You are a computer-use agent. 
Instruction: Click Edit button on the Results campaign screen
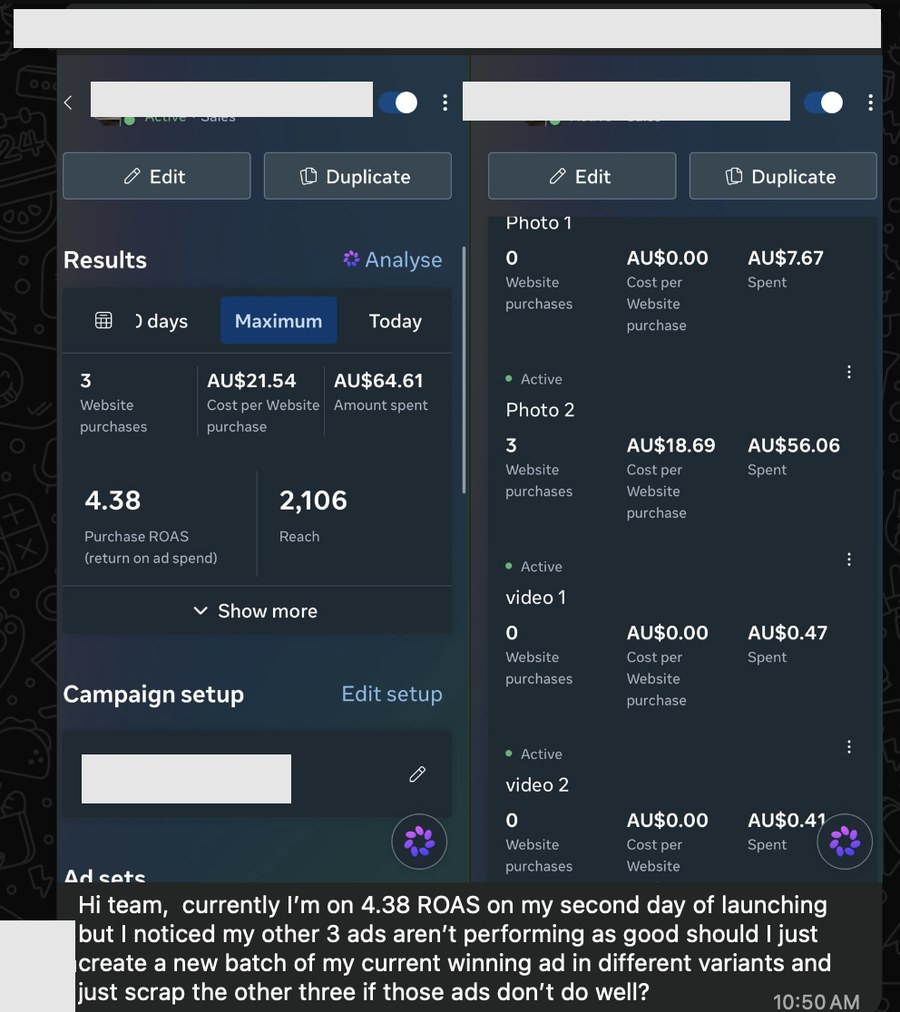pyautogui.click(x=157, y=176)
